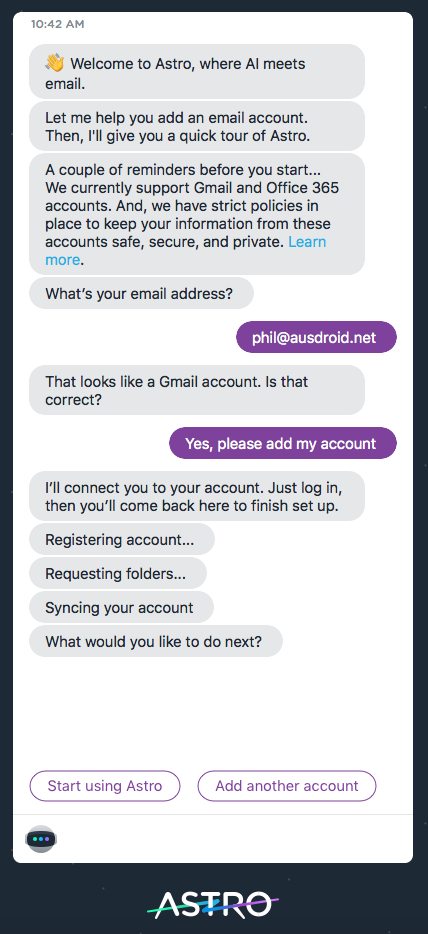Screen dimensions: 428x934
Task: Click the waving hand emoji in welcome message
Action: pyautogui.click(x=55, y=63)
